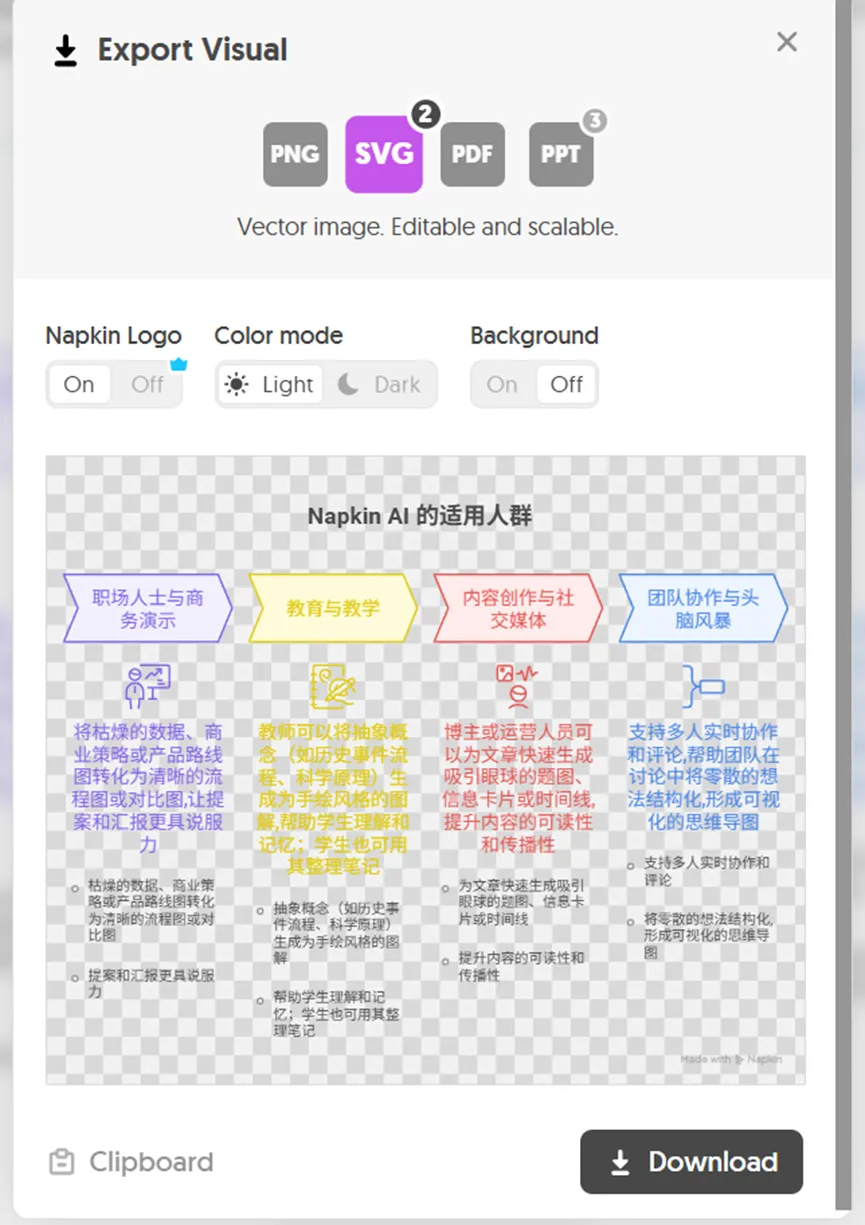The height and width of the screenshot is (1225, 865).
Task: Click the Vector image. Editable and scalable. description
Action: pos(428,227)
